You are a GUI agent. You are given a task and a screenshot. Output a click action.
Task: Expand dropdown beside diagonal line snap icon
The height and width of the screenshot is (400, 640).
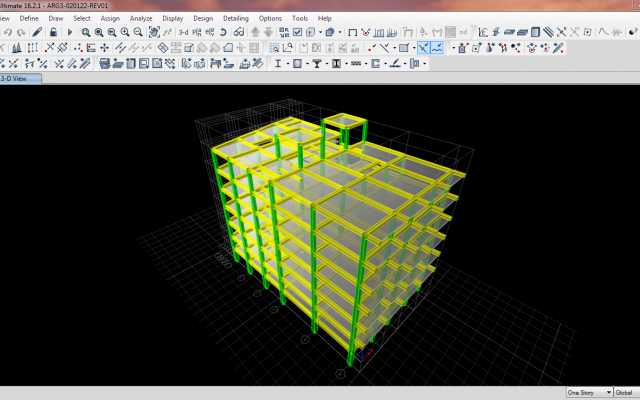pos(394,48)
